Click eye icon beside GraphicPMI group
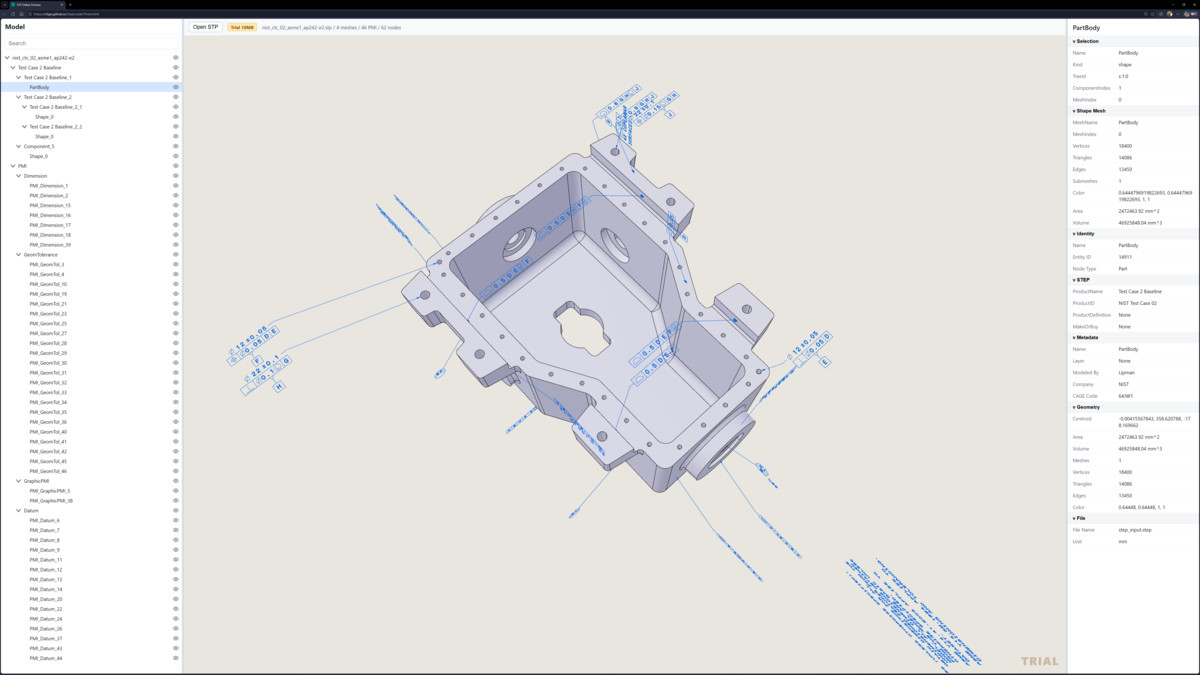This screenshot has height=675, width=1200. (x=176, y=481)
